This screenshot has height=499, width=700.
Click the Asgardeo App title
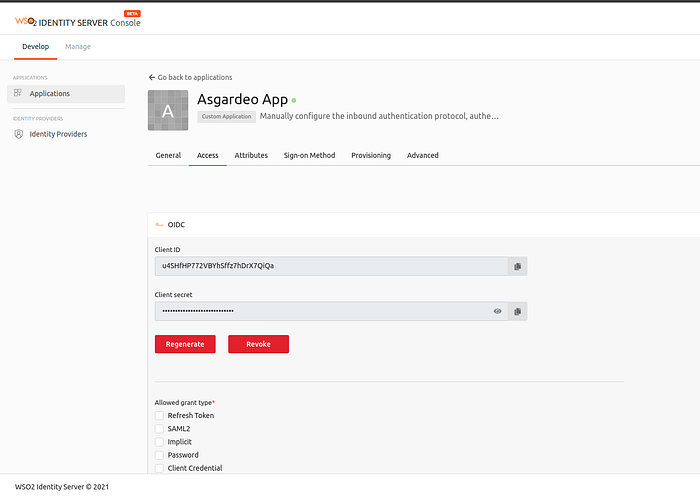[242, 99]
